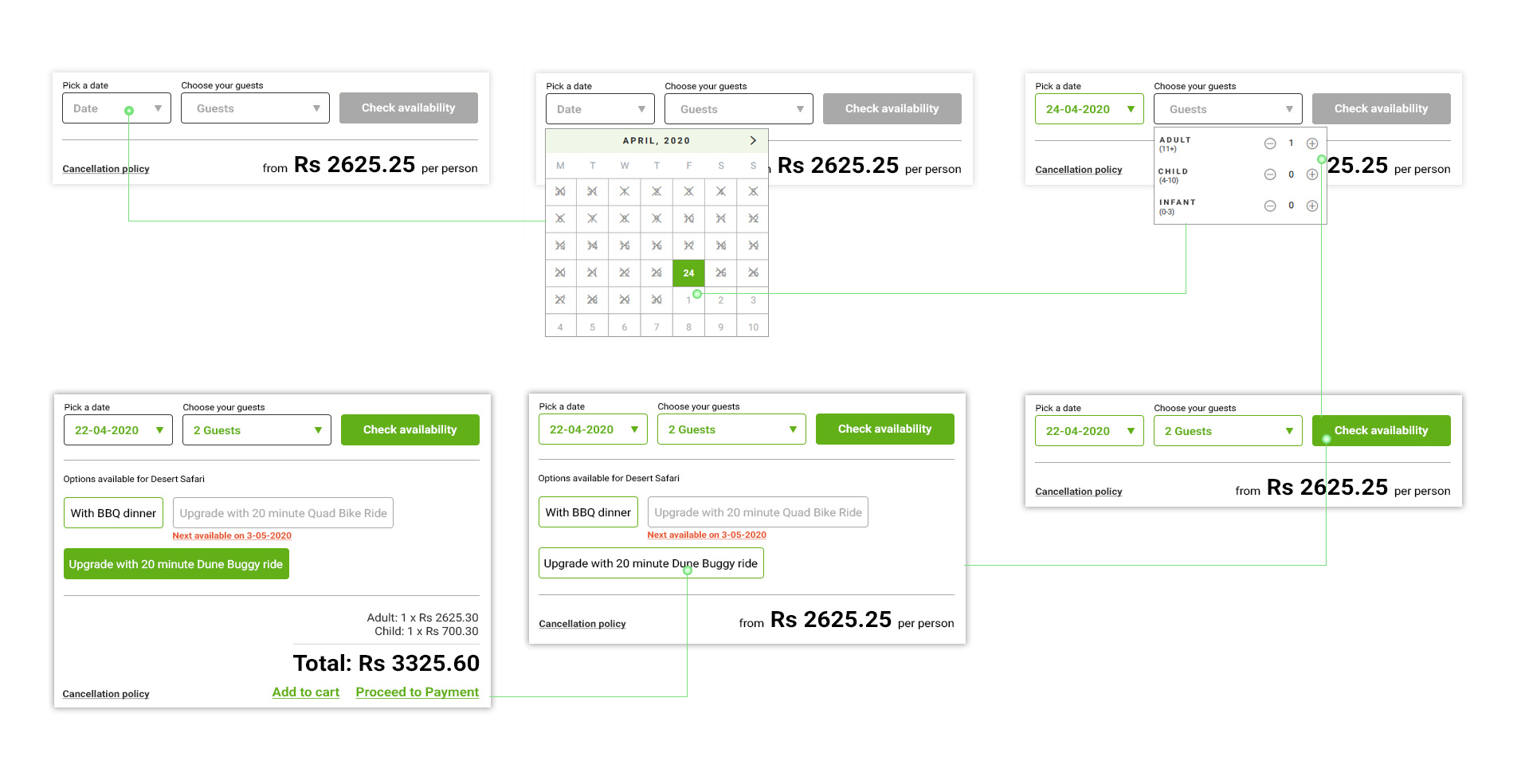This screenshot has height=784, width=1521.
Task: Expand the Date dropdown above the open calendar
Action: (x=599, y=109)
